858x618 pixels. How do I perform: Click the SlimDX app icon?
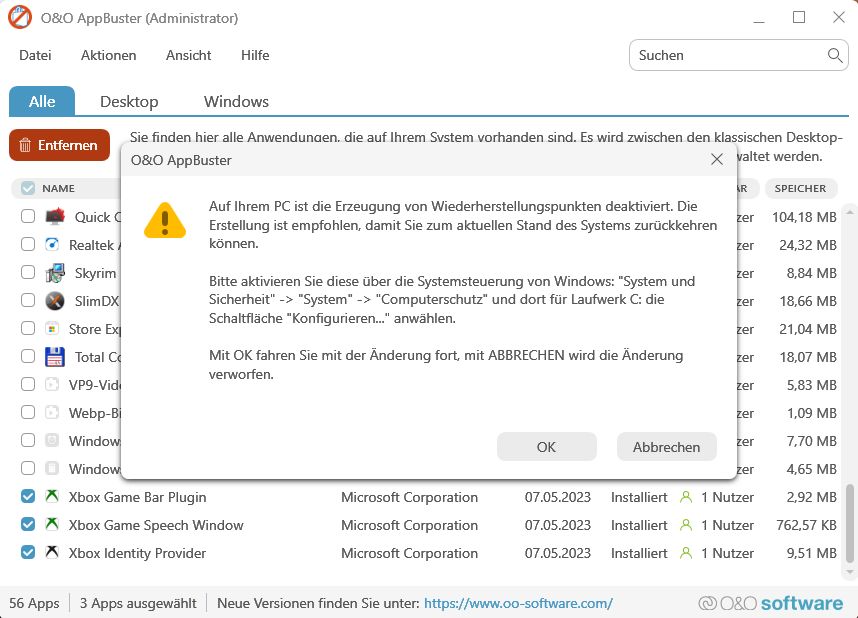coord(53,301)
